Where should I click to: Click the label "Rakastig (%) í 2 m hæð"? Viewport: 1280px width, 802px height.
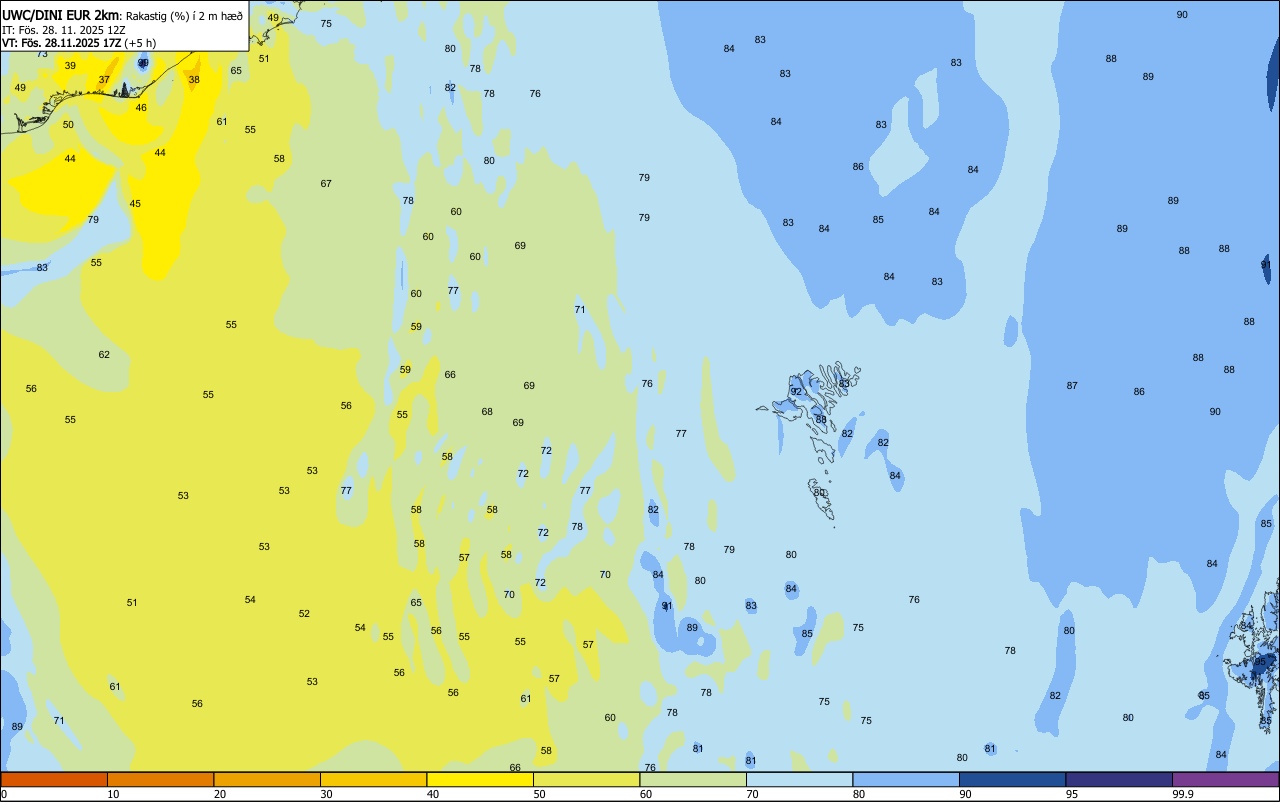coord(184,16)
